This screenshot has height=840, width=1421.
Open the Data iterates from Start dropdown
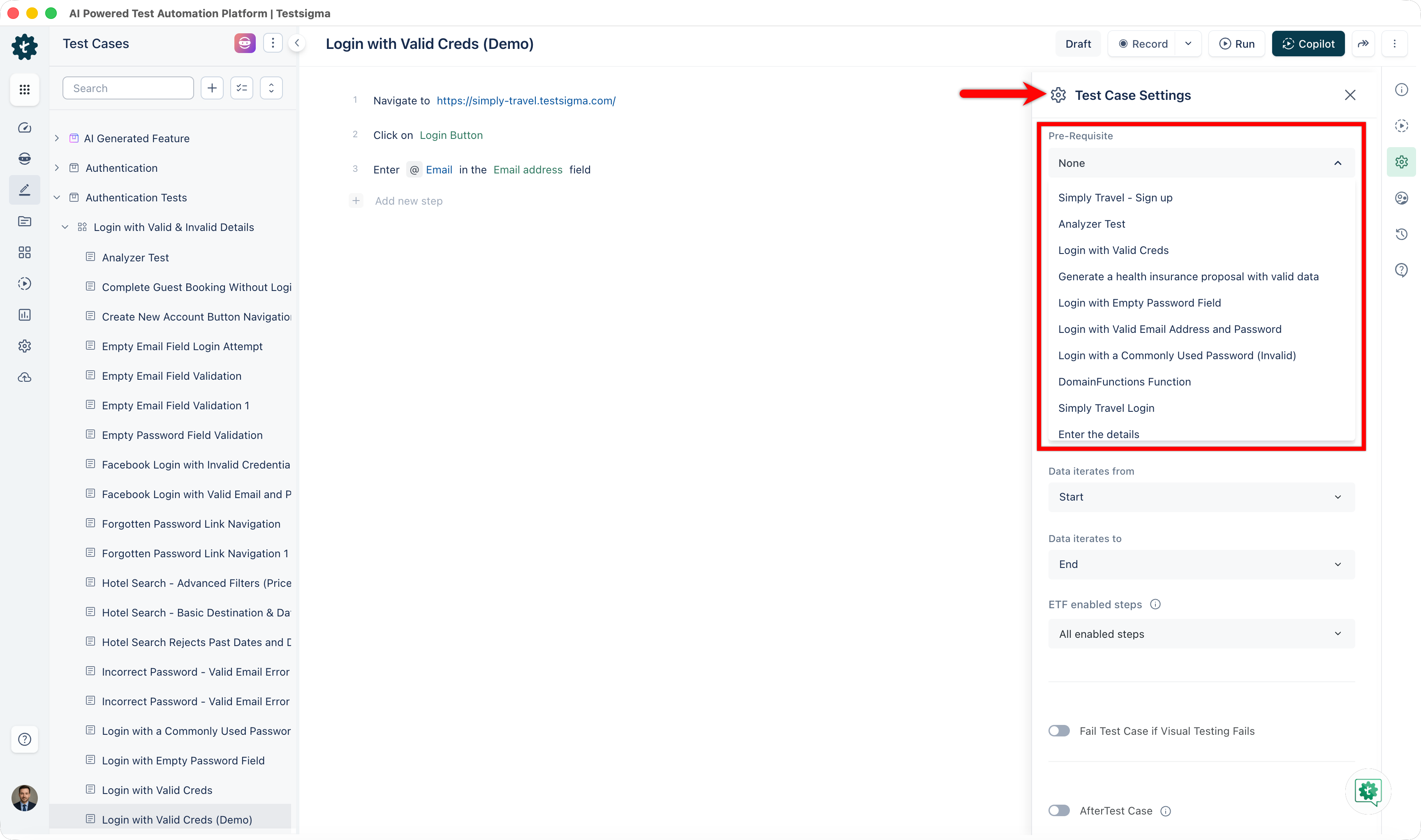[x=1201, y=497]
